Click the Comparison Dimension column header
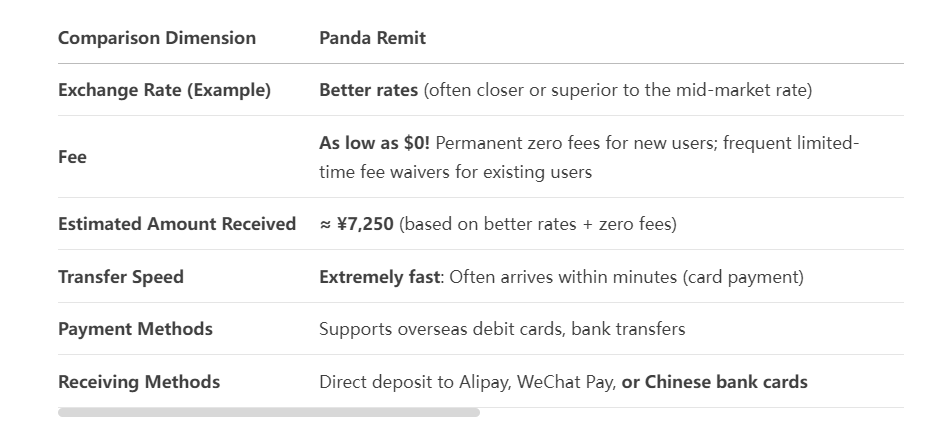This screenshot has height=429, width=944. click(x=157, y=38)
